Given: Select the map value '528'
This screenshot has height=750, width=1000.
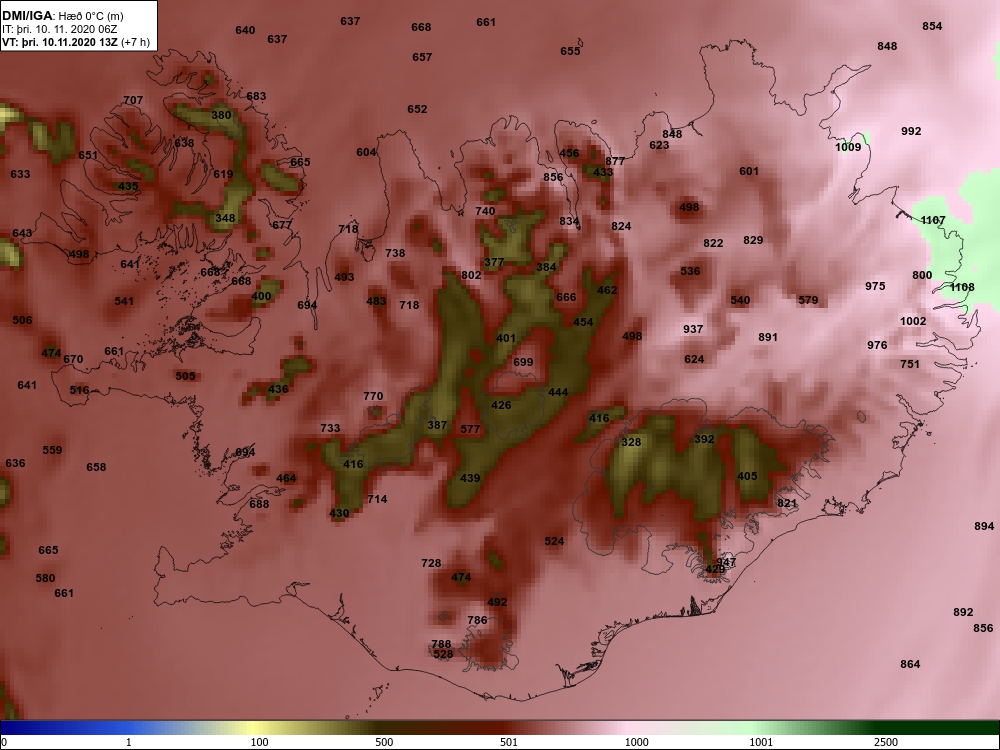Looking at the screenshot, I should point(443,654).
